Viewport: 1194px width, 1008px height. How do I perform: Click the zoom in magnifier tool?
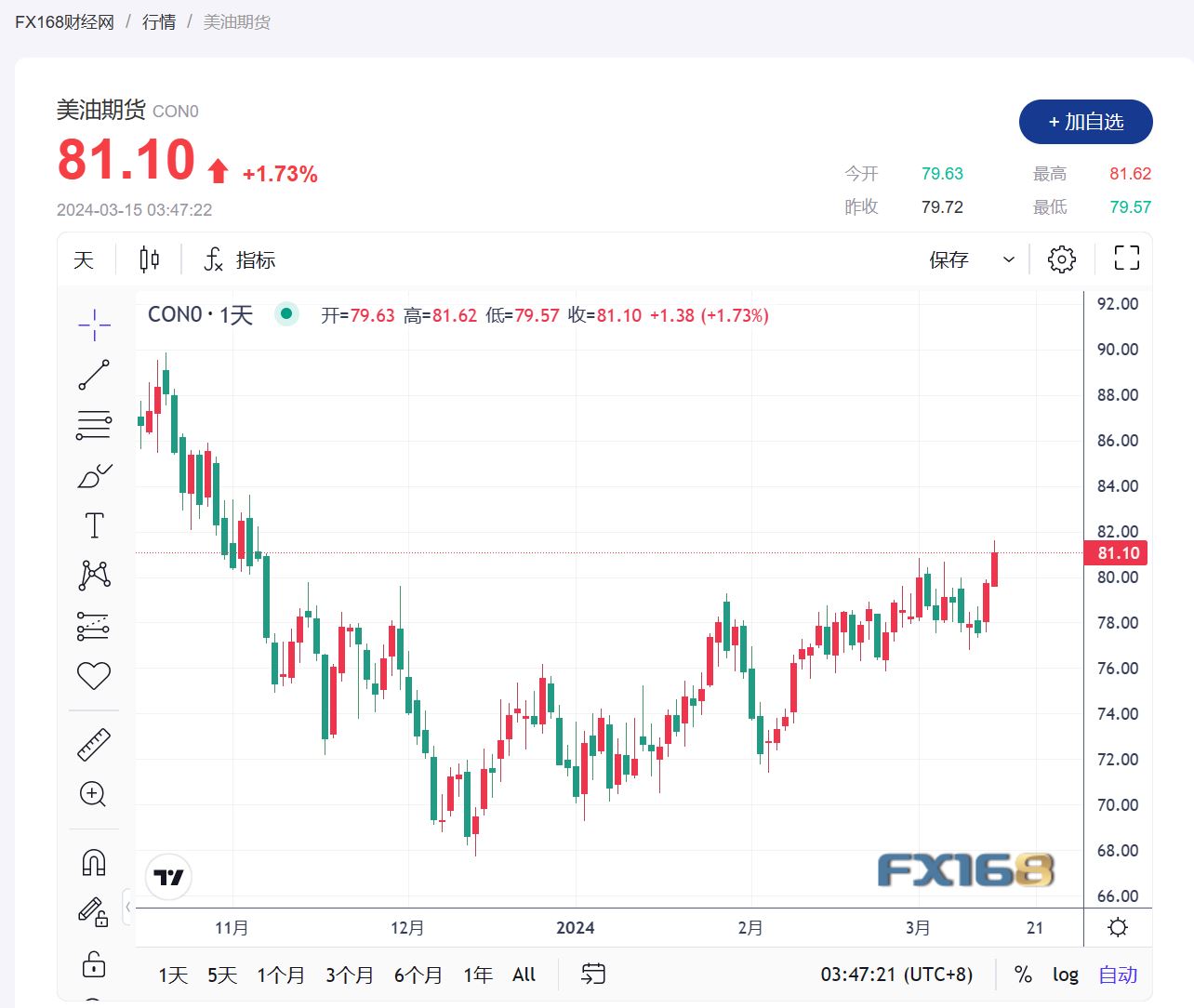(x=94, y=794)
